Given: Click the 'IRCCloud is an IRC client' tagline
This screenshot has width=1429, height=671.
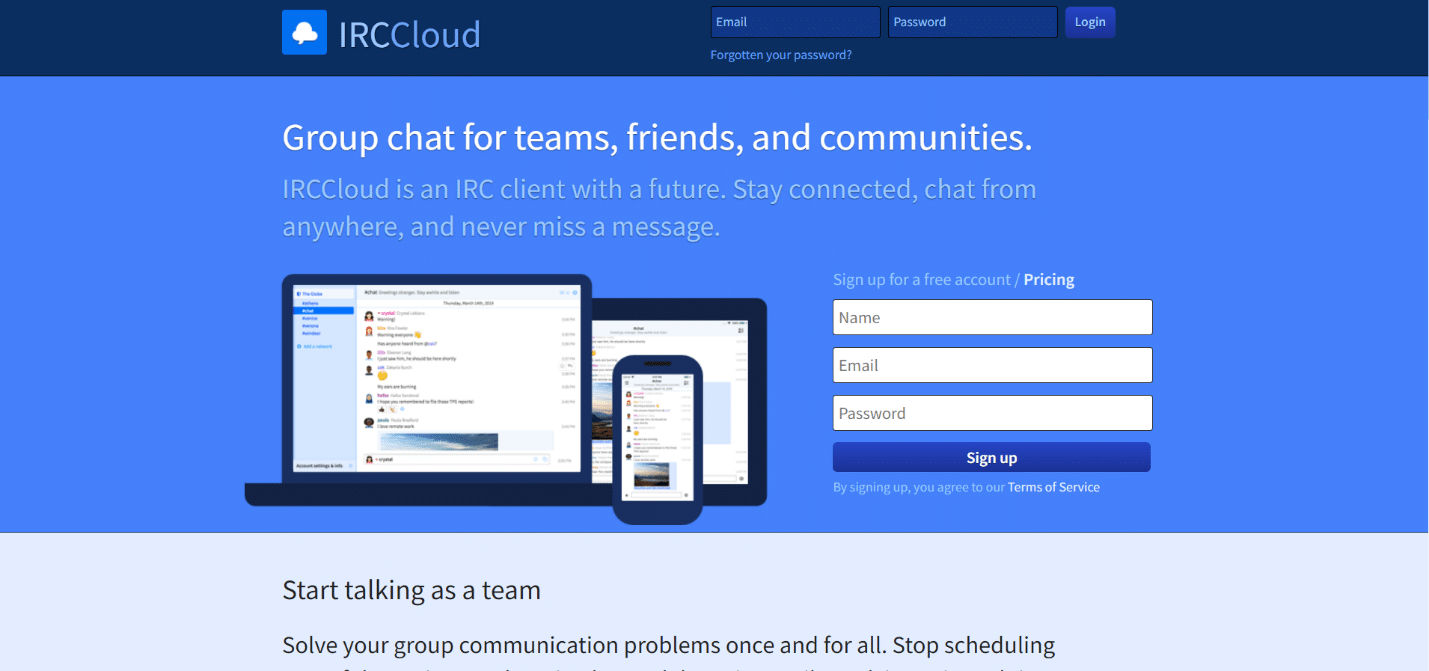Looking at the screenshot, I should click(659, 208).
